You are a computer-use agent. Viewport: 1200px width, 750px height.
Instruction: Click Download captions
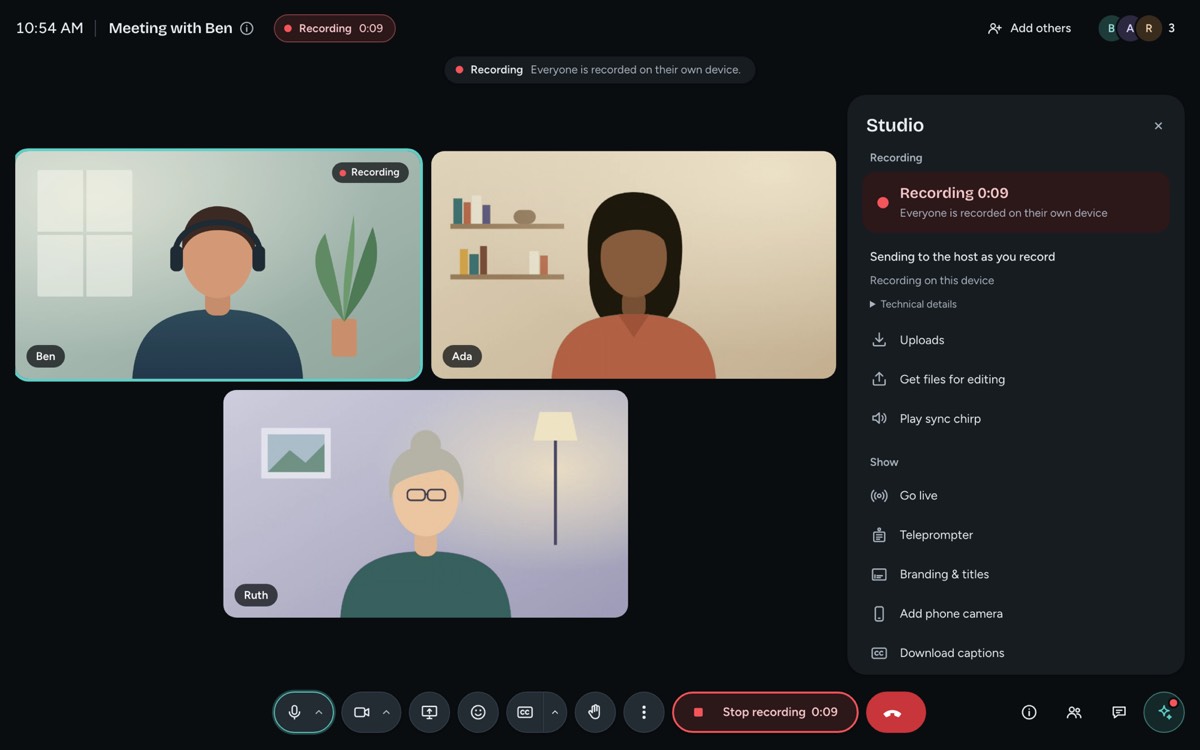tap(1016, 653)
